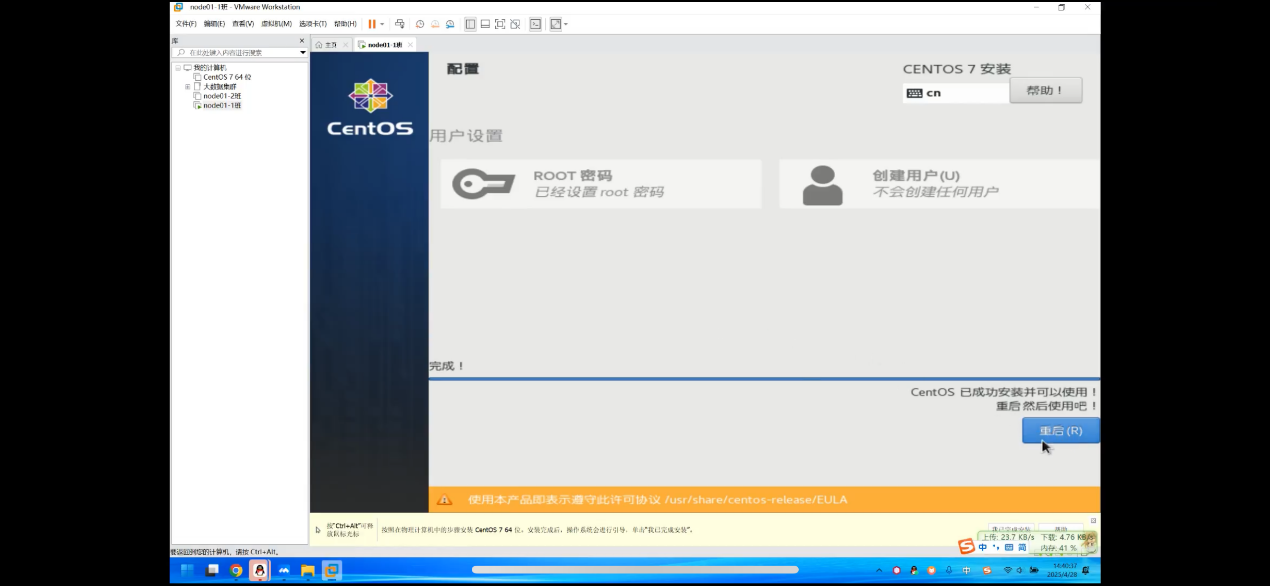Screen dimensions: 1270x586
Task: Open the suspend button dropdown arrow
Action: (382, 24)
